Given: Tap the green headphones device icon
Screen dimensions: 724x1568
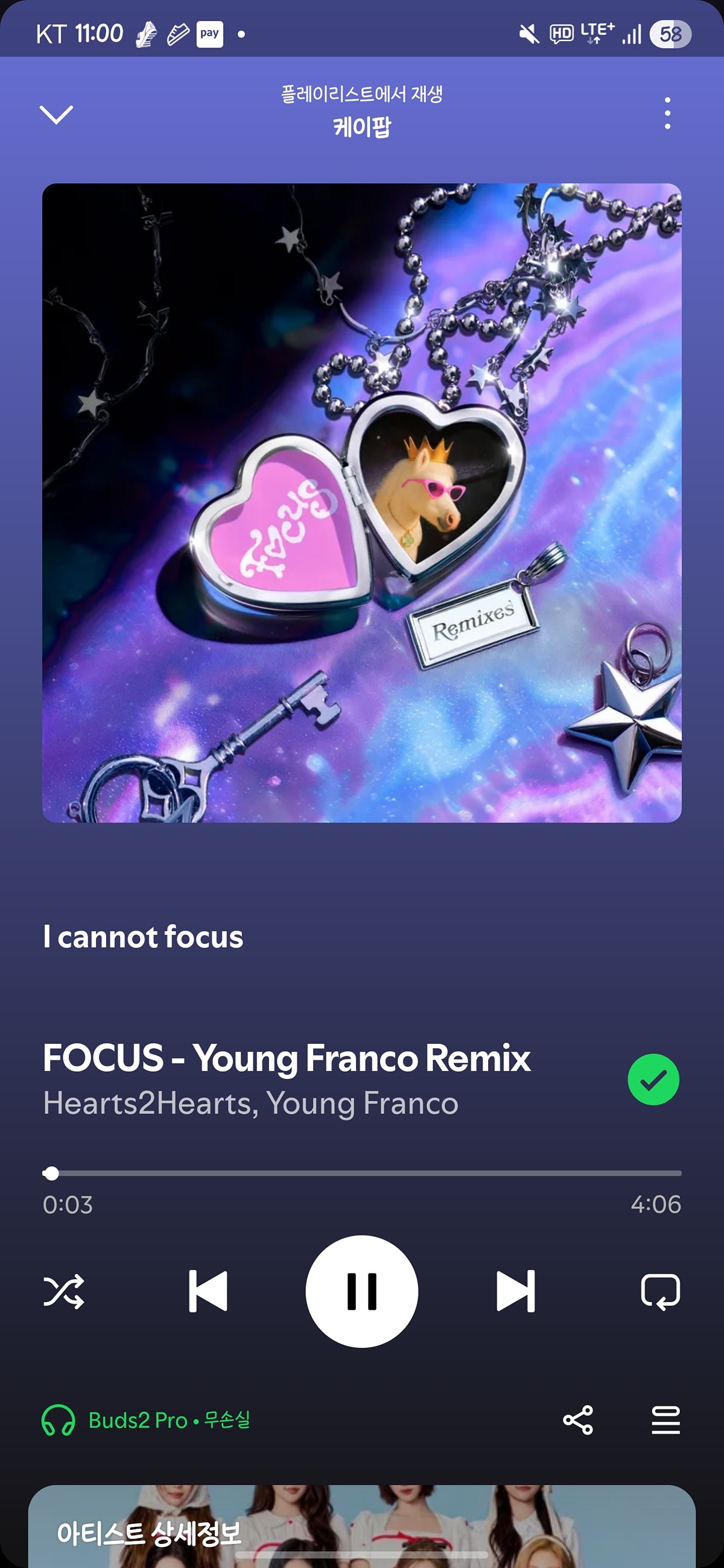Looking at the screenshot, I should [59, 1420].
